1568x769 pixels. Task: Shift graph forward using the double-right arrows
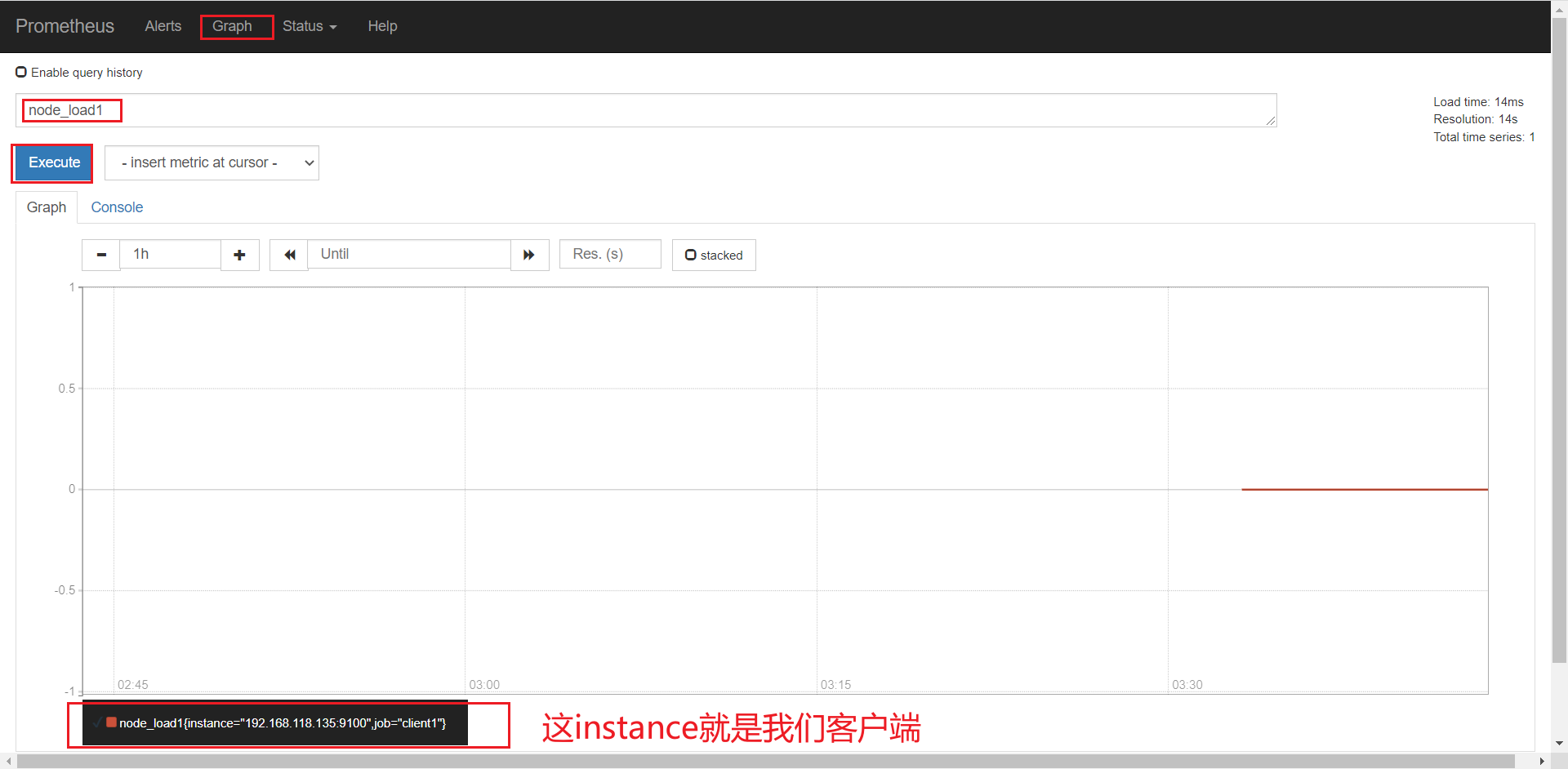click(529, 254)
